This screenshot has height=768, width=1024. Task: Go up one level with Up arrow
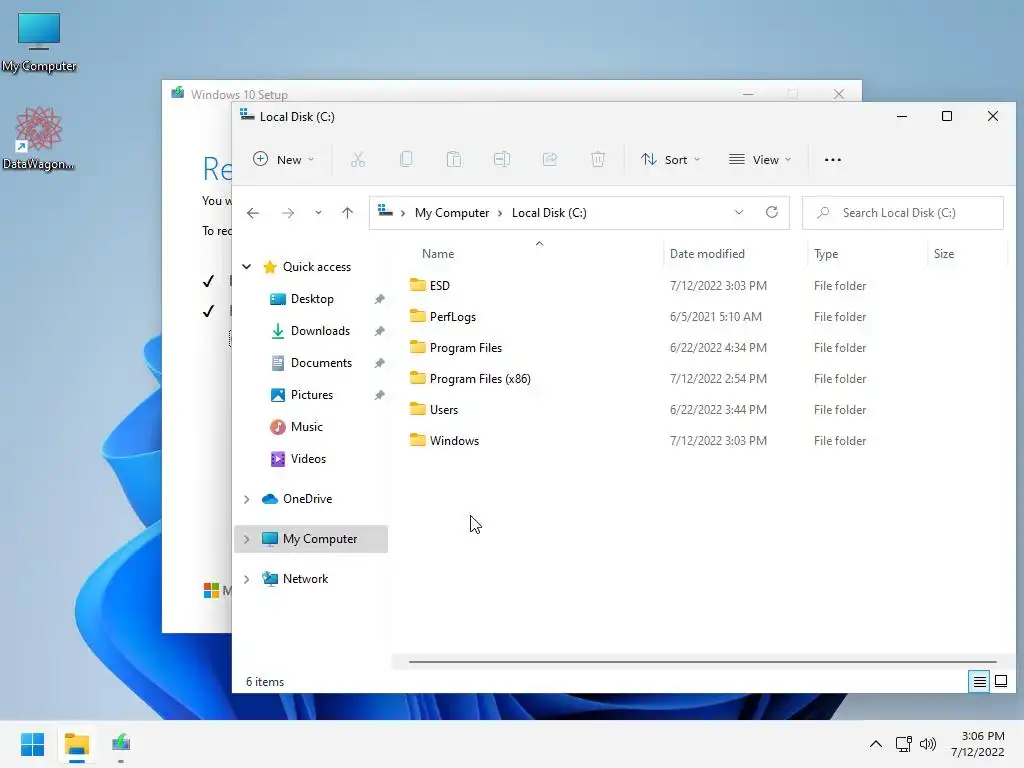click(347, 213)
